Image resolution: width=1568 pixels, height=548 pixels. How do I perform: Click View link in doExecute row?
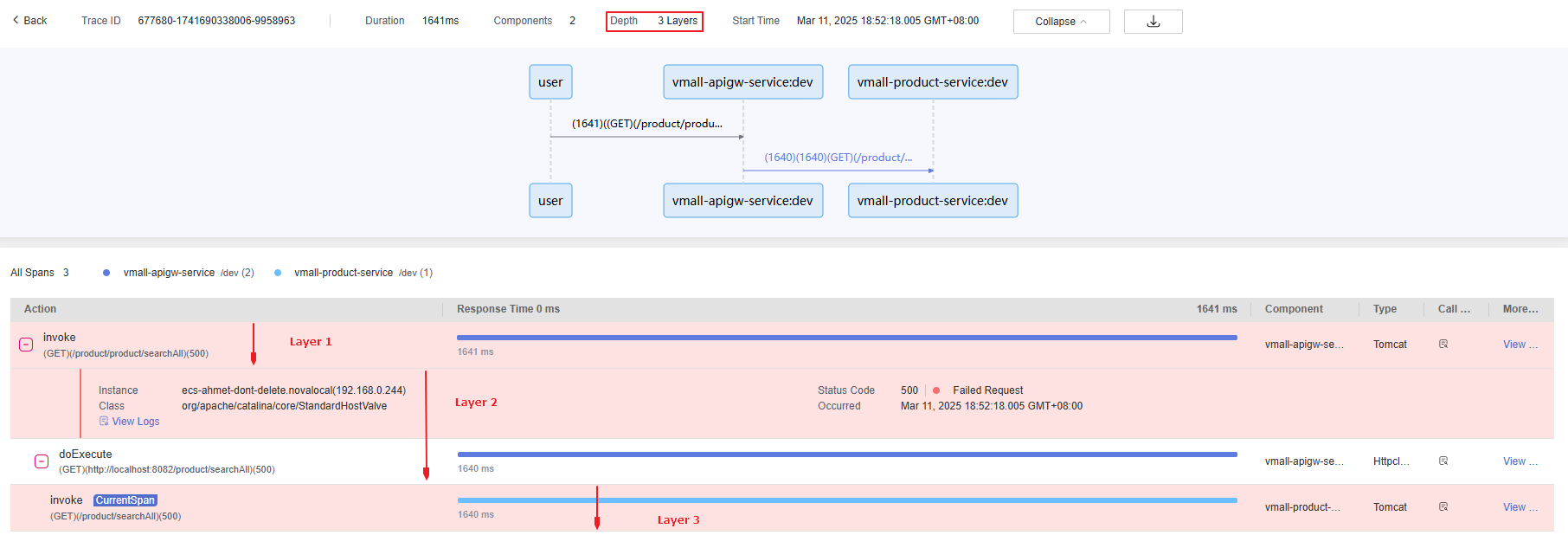click(1520, 461)
